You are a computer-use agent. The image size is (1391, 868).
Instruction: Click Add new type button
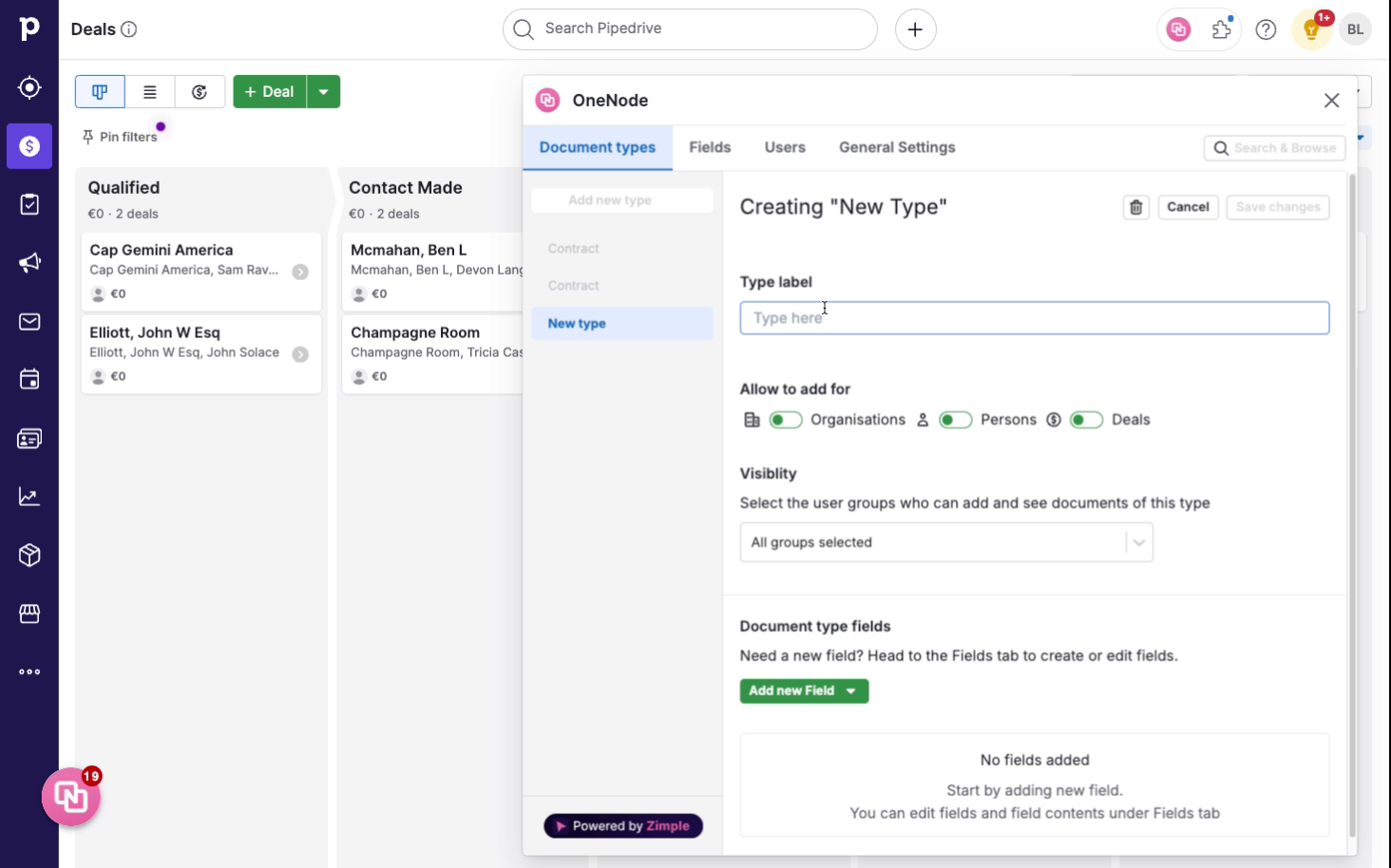click(622, 200)
